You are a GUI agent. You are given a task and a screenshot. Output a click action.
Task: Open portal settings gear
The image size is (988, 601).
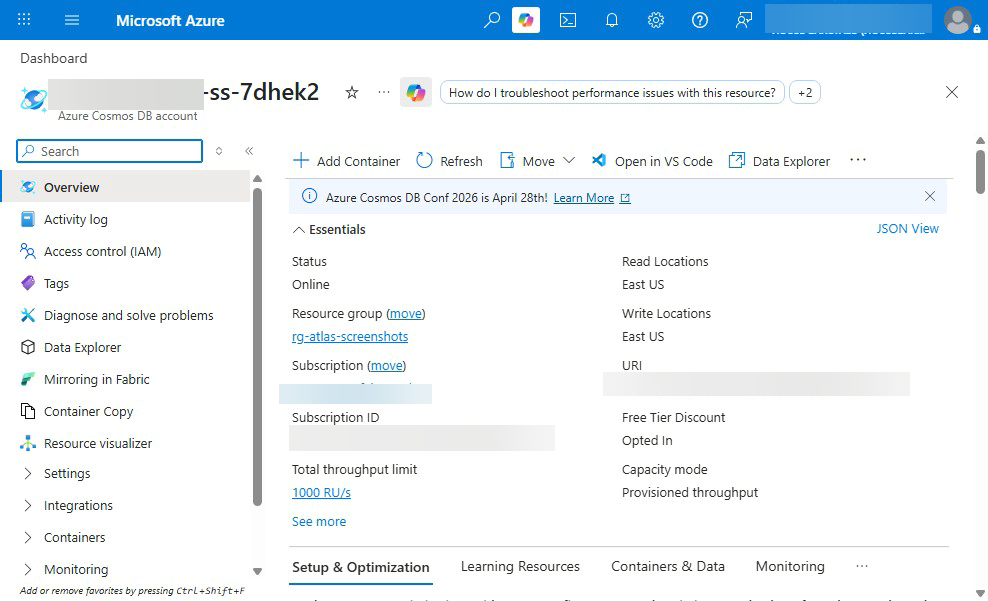(656, 20)
